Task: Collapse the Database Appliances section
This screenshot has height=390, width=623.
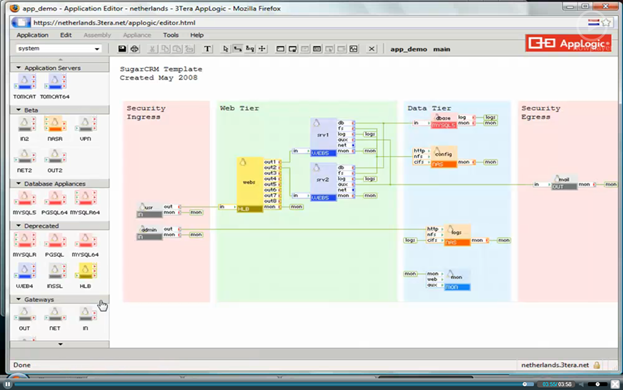Action: point(19,183)
